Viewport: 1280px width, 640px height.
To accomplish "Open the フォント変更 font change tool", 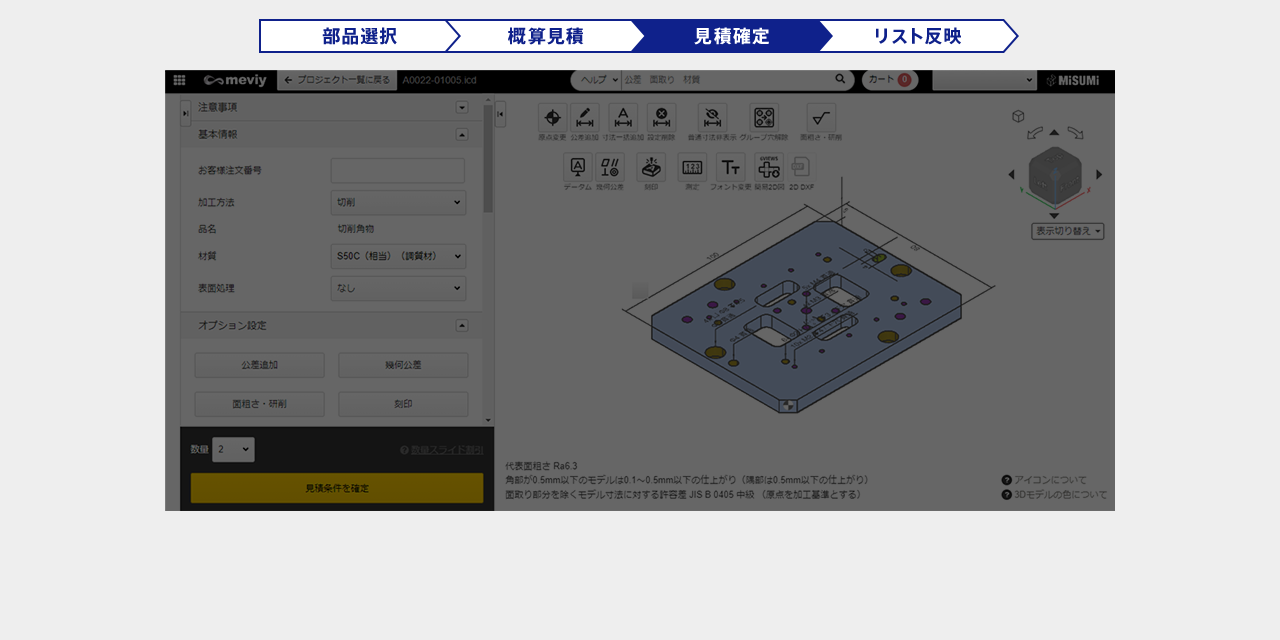I will point(730,167).
